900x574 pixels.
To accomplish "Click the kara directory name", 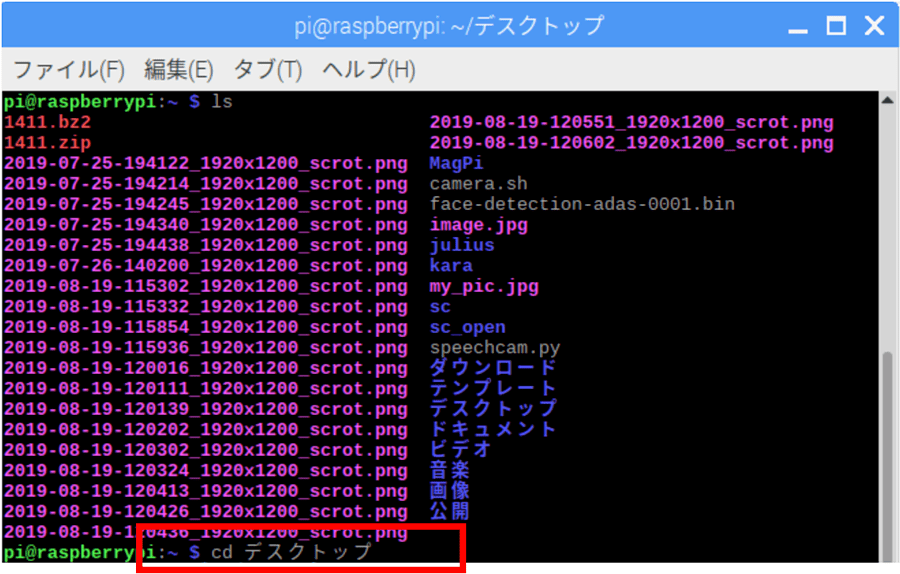I will pyautogui.click(x=451, y=266).
